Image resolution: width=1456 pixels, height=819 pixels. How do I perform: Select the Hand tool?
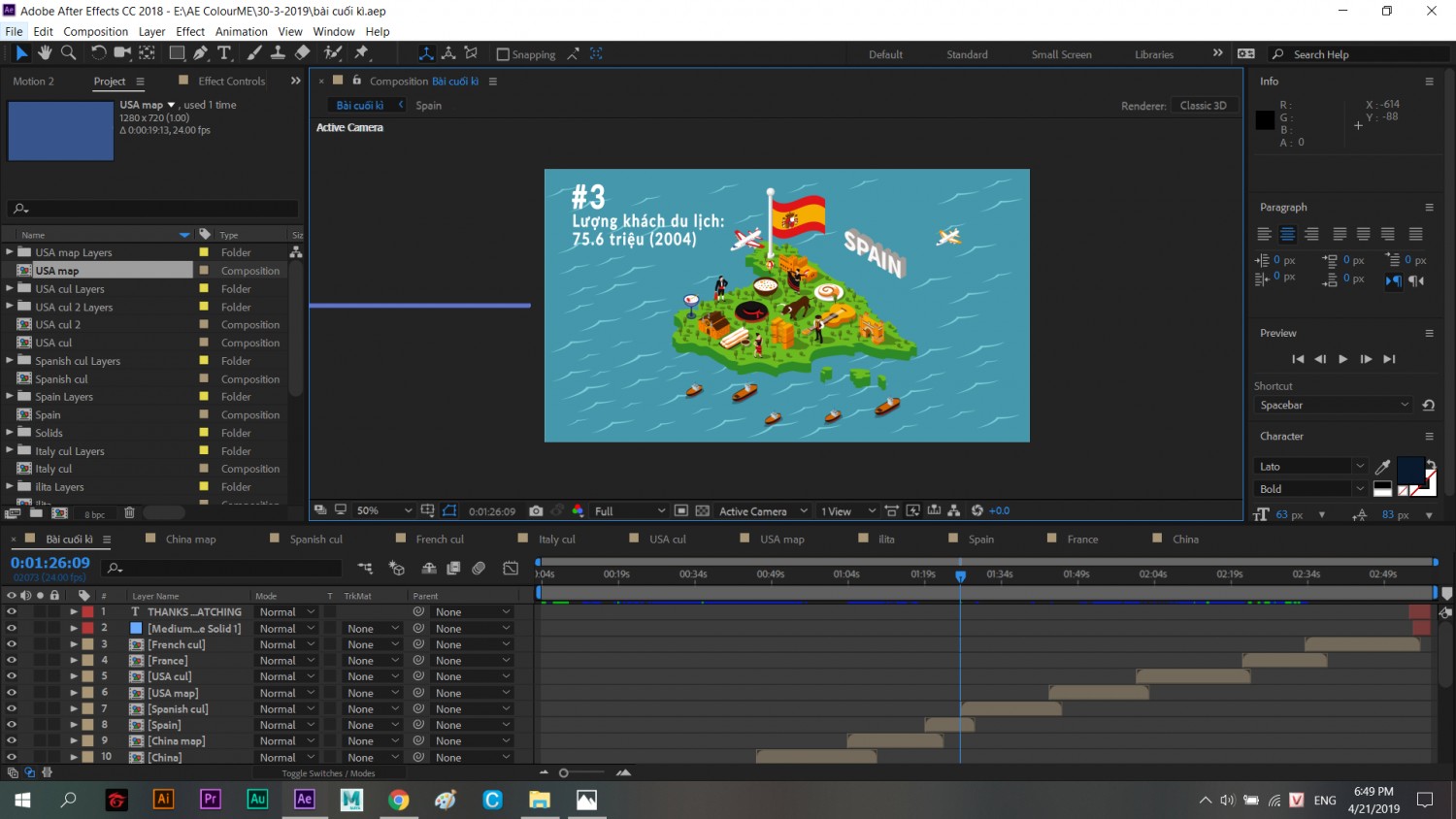click(x=45, y=53)
